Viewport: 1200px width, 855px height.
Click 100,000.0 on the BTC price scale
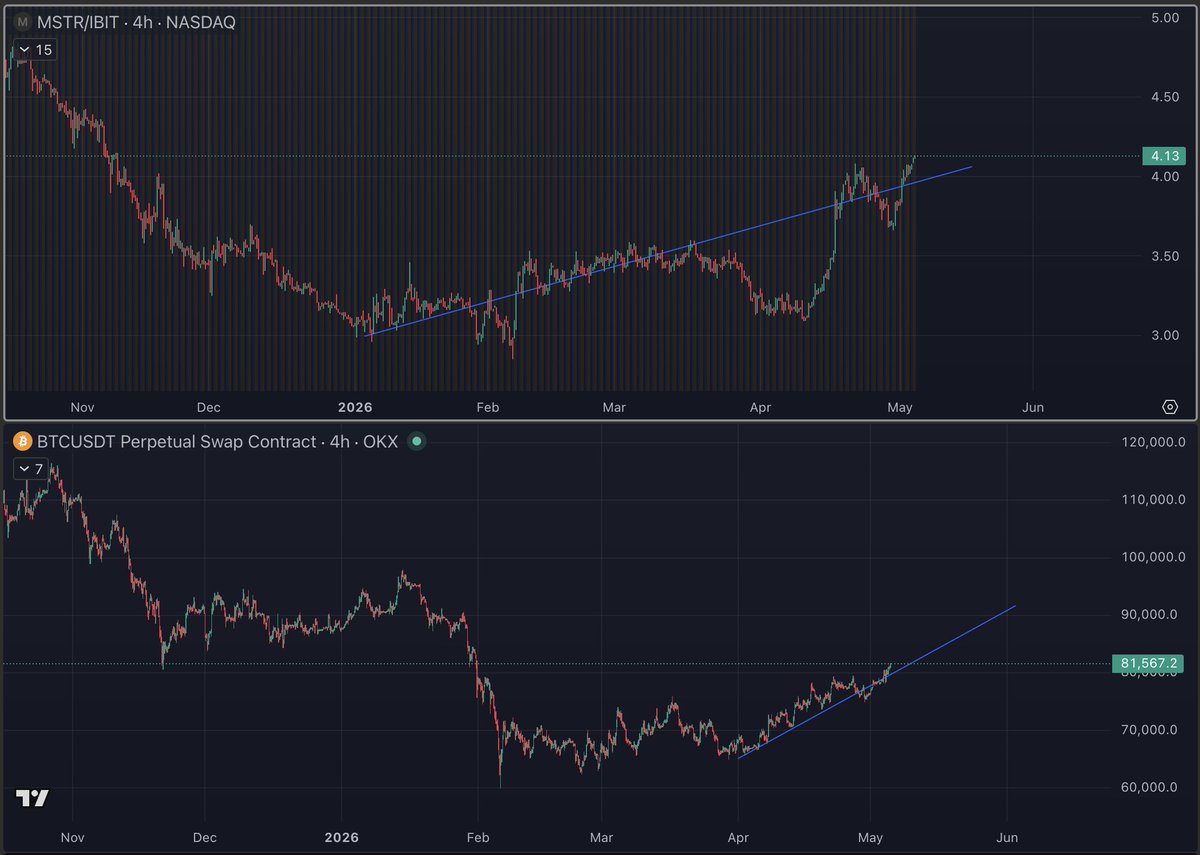click(x=1152, y=557)
